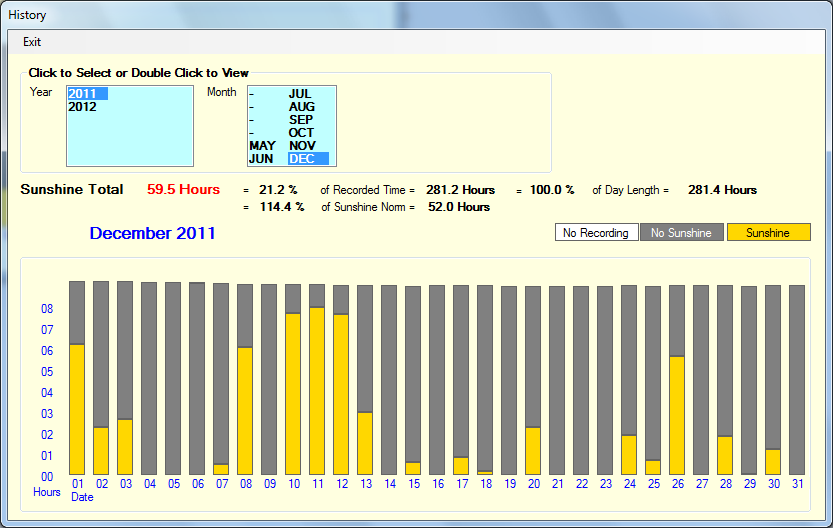
Task: Click the yellow sunshine bar for day 26
Action: [677, 414]
